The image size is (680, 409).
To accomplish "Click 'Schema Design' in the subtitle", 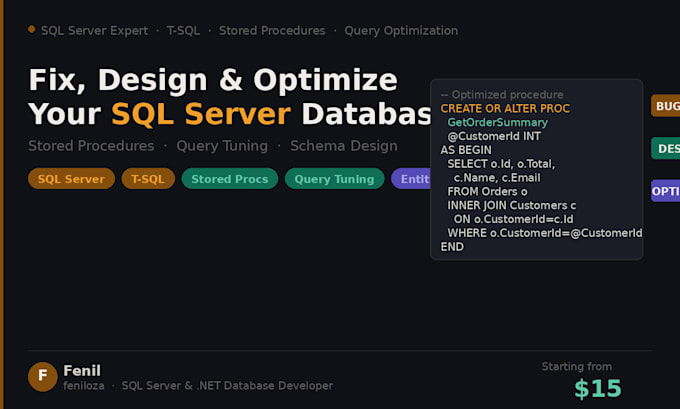I will tap(343, 146).
